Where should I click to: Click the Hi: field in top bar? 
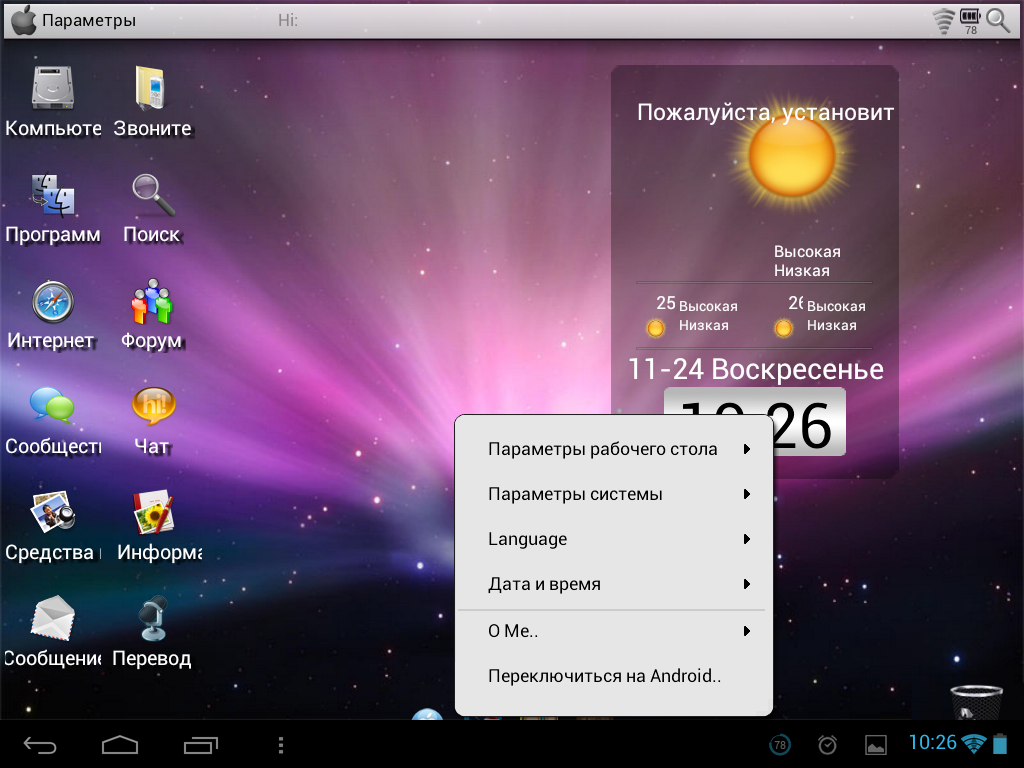(288, 20)
